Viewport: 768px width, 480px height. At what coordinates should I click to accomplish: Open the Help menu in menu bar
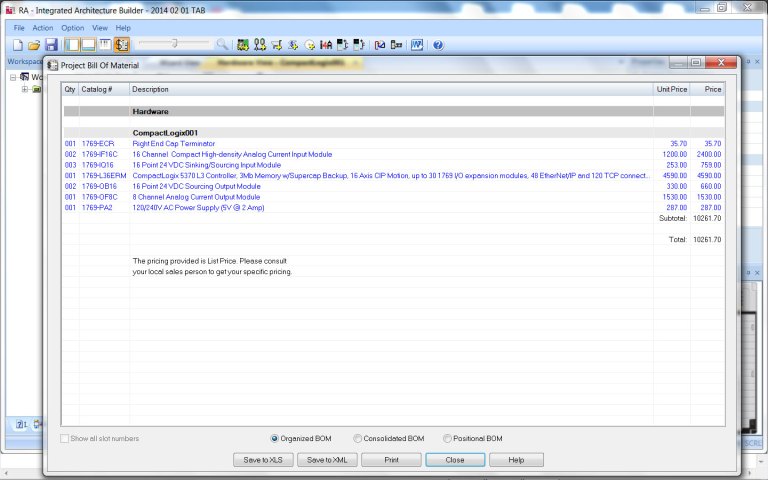(123, 28)
